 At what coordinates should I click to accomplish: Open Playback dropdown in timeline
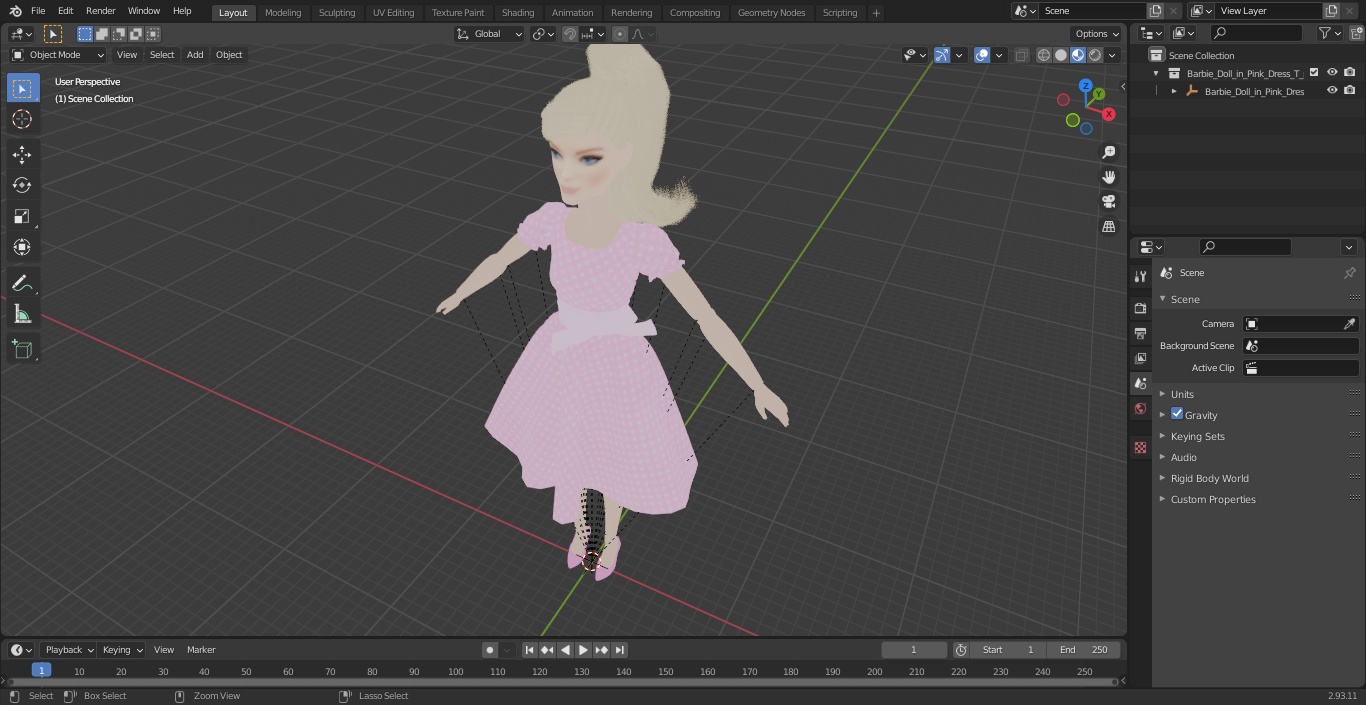[69, 650]
